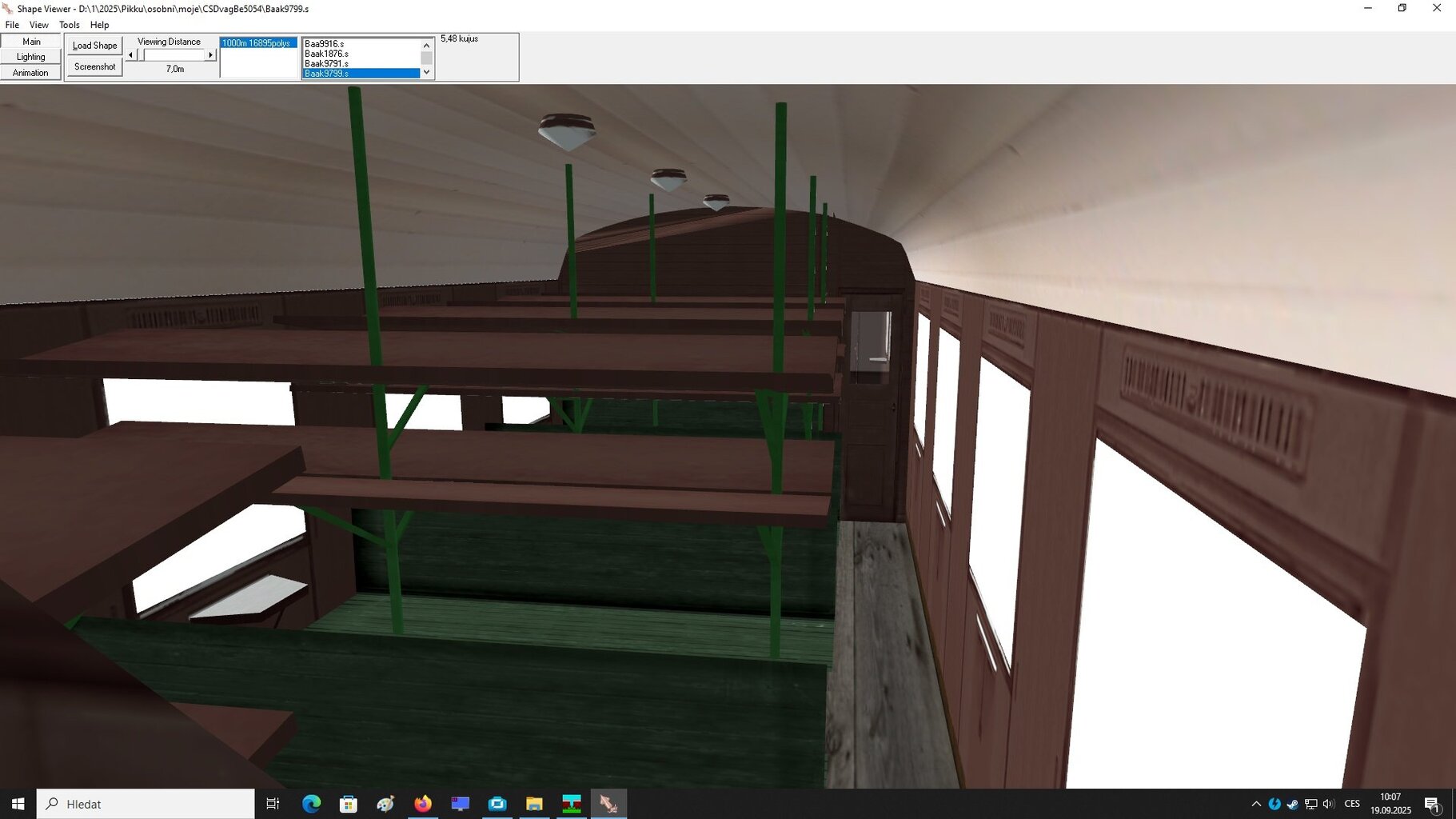This screenshot has height=819, width=1456.
Task: Decrease viewing distance with left arrow
Action: [131, 55]
